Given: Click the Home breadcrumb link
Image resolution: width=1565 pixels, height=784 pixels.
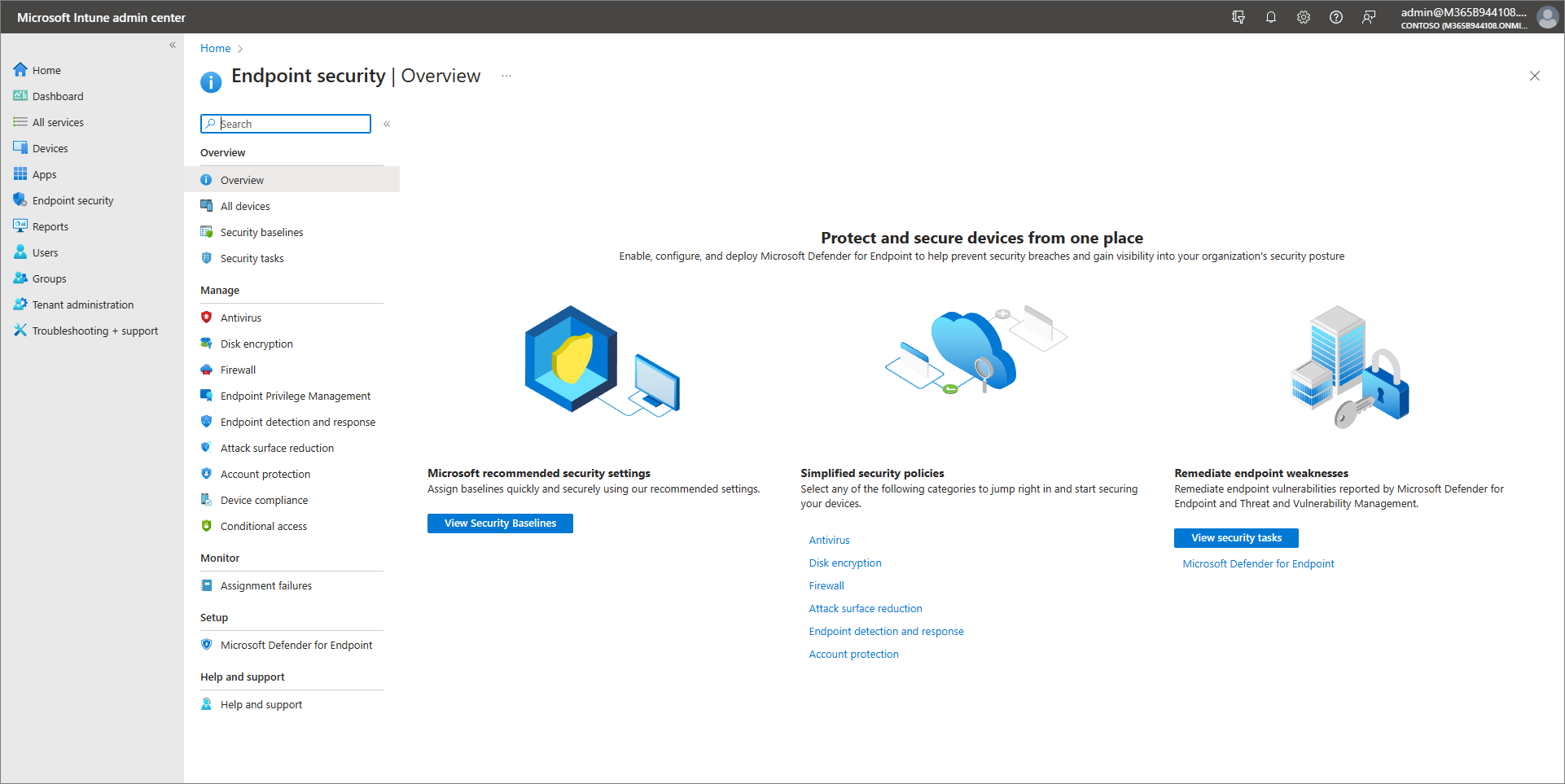Looking at the screenshot, I should 216,48.
